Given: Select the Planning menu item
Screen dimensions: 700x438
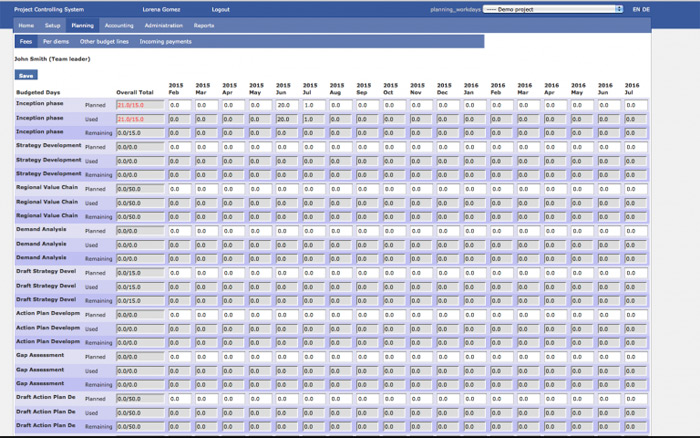Looking at the screenshot, I should (x=83, y=25).
